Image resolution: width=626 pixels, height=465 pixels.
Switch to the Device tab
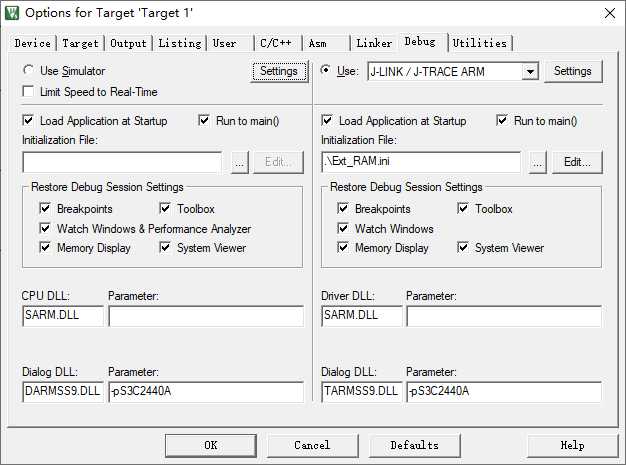pyautogui.click(x=33, y=43)
